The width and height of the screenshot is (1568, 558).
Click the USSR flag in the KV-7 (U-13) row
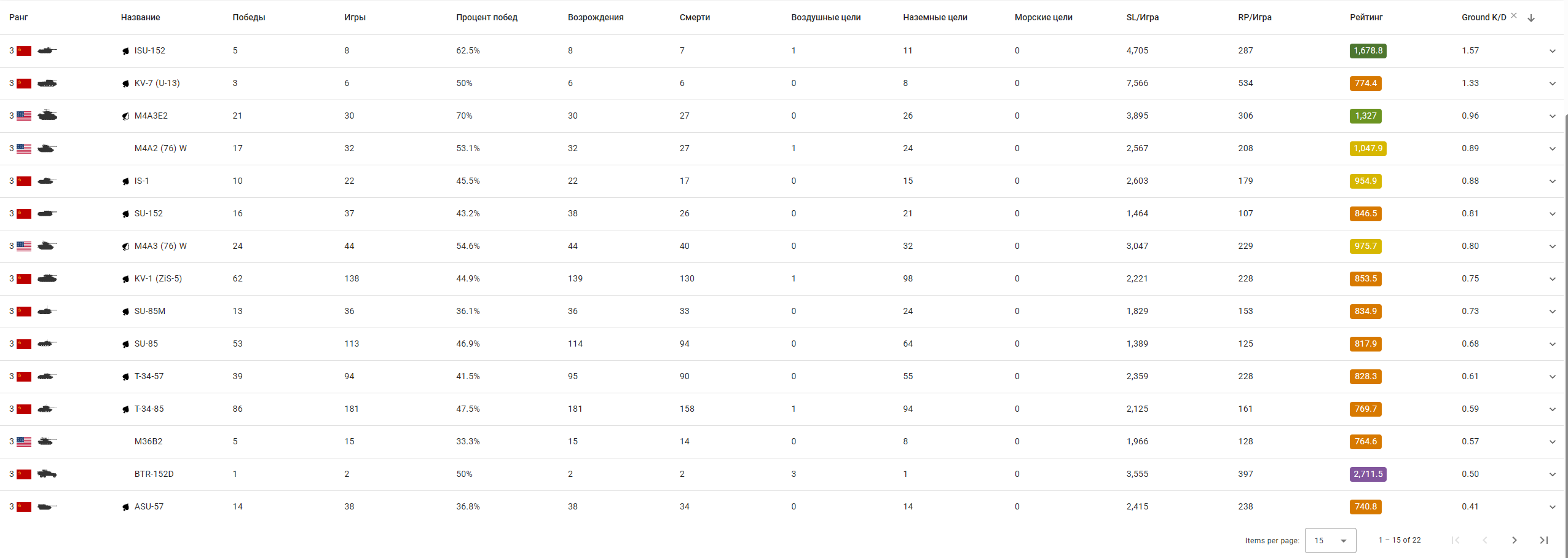click(24, 84)
